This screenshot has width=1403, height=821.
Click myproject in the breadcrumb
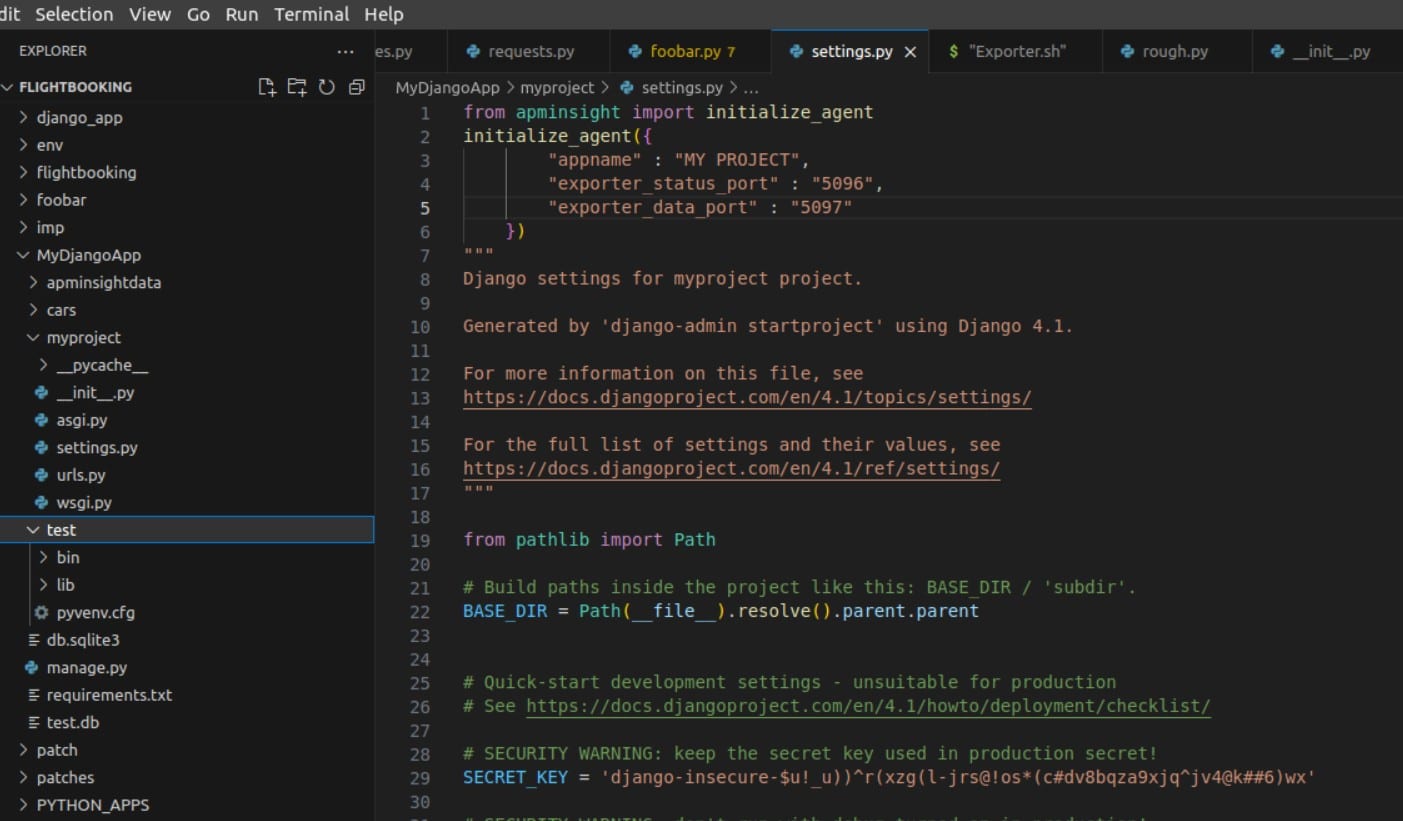pyautogui.click(x=556, y=88)
